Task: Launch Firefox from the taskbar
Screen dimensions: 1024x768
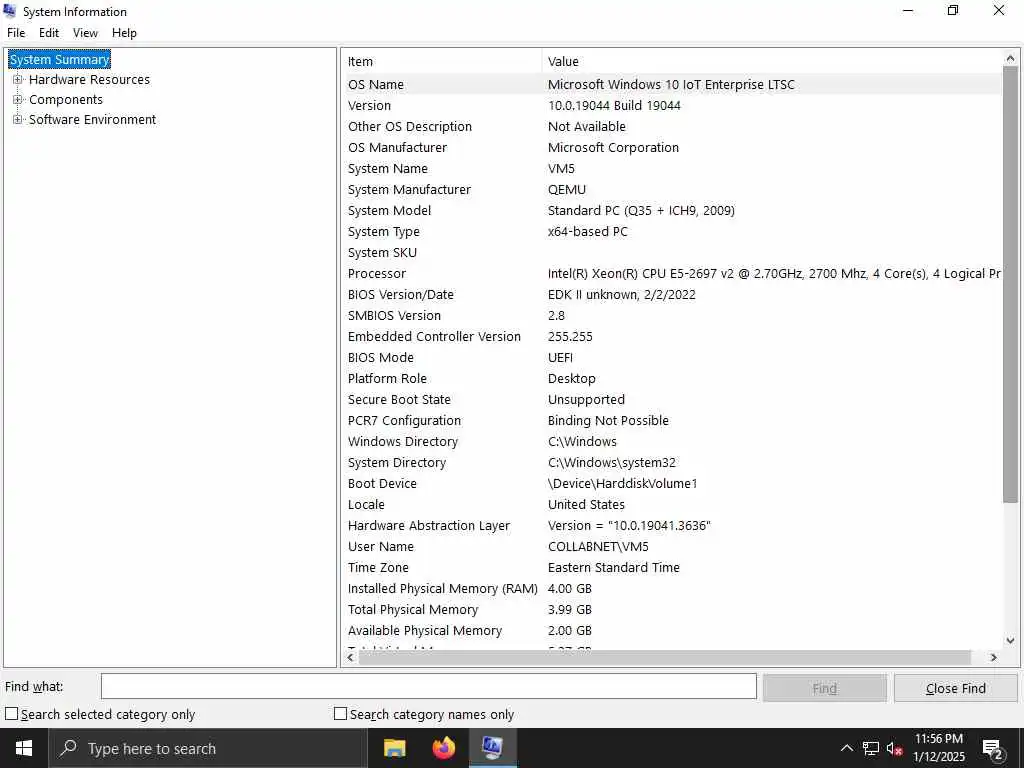Action: (443, 748)
